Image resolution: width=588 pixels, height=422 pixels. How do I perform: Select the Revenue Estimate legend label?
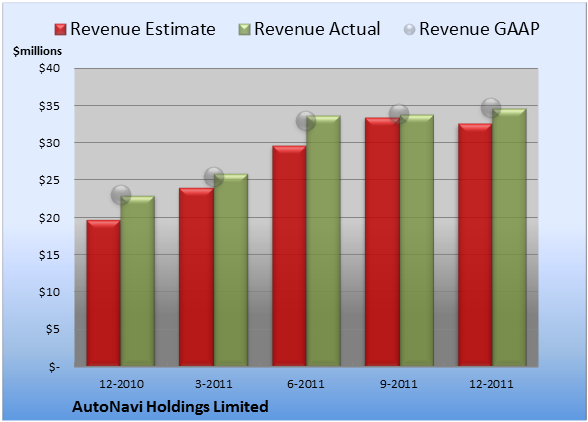pyautogui.click(x=143, y=29)
